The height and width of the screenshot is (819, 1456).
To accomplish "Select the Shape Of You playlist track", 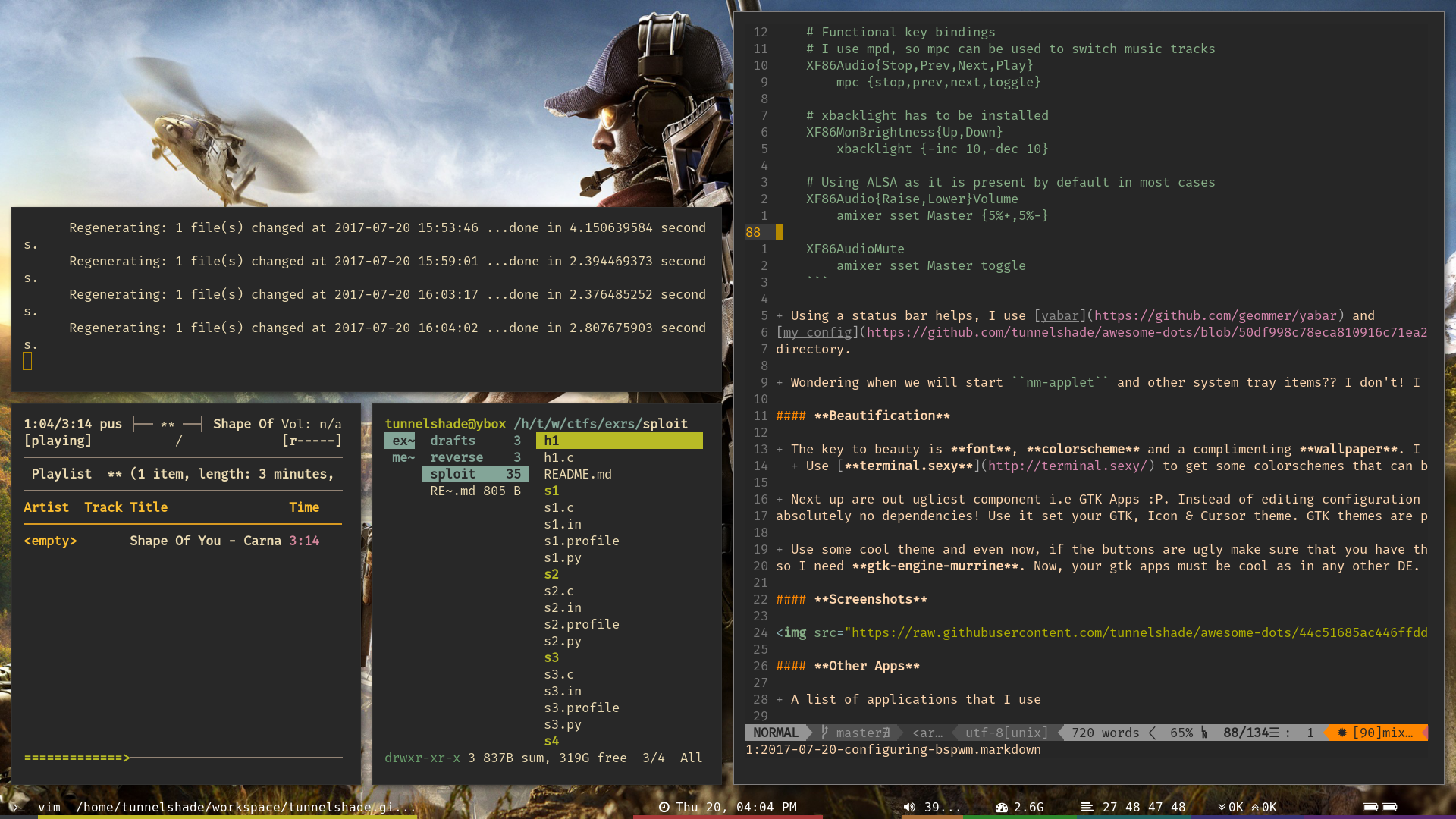I will pos(205,541).
